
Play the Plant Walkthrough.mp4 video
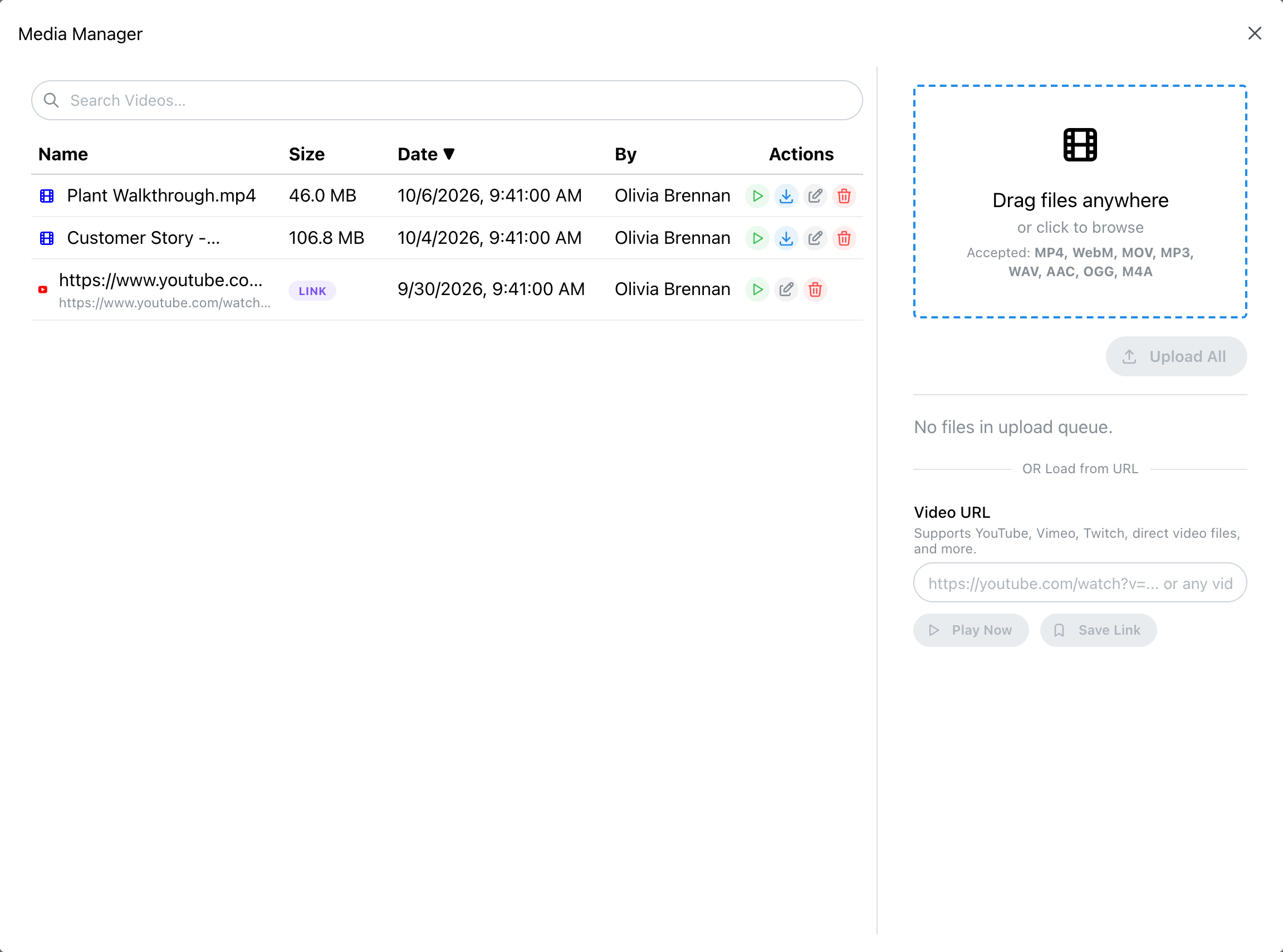(757, 196)
